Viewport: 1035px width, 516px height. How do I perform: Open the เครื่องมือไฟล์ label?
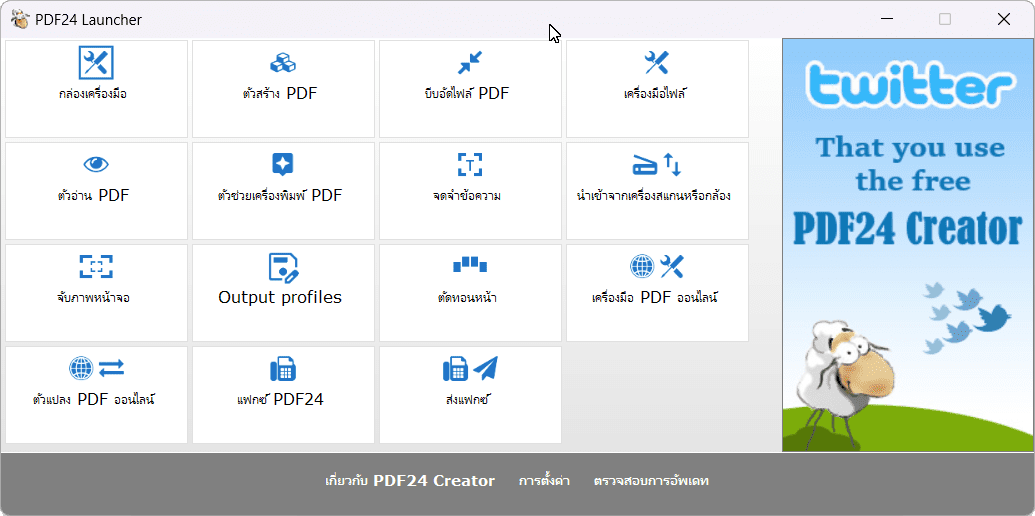coord(655,94)
